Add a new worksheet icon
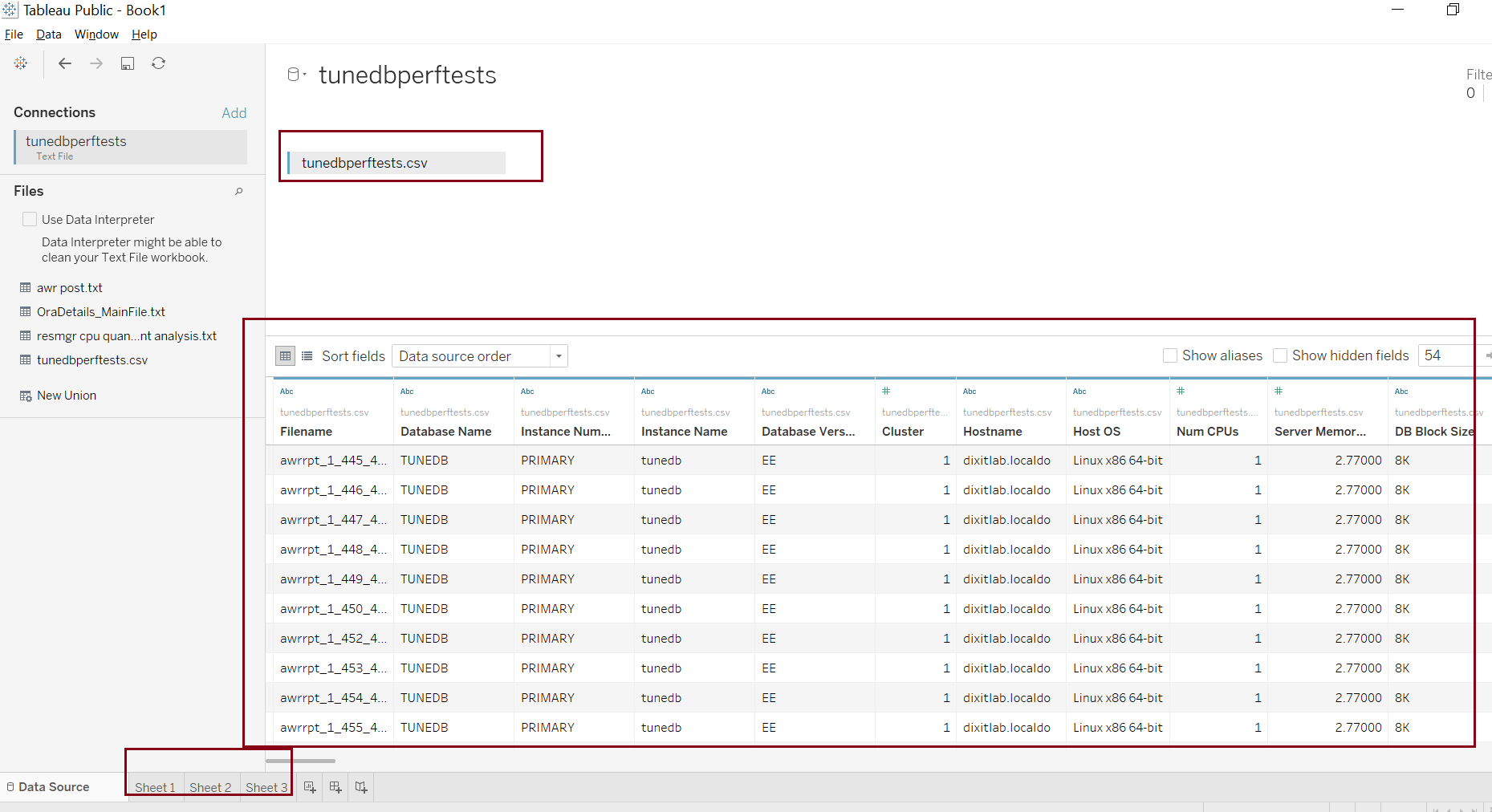Viewport: 1492px width, 812px height. click(x=310, y=787)
